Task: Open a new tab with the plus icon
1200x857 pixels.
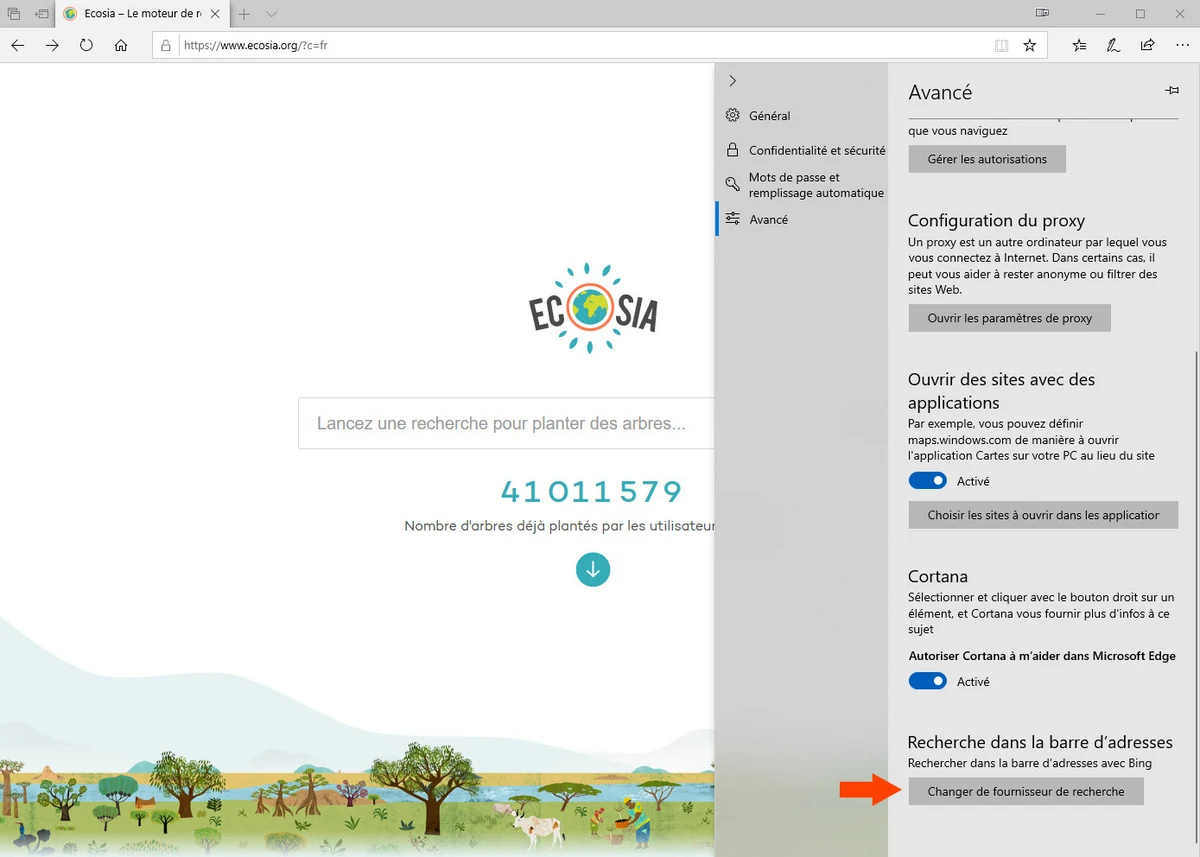Action: (245, 14)
